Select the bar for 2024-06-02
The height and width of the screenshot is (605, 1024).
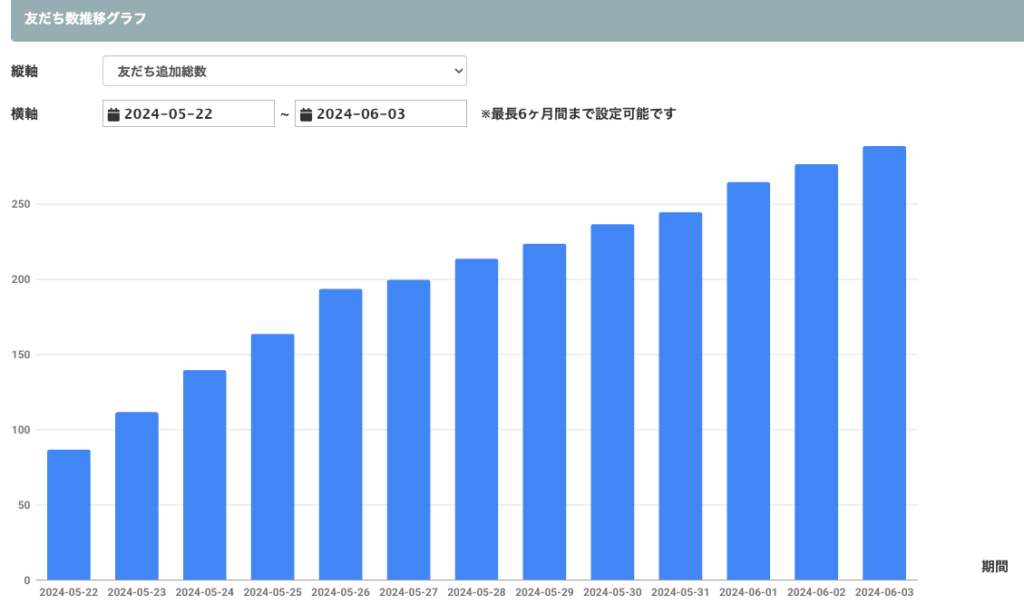pos(816,372)
